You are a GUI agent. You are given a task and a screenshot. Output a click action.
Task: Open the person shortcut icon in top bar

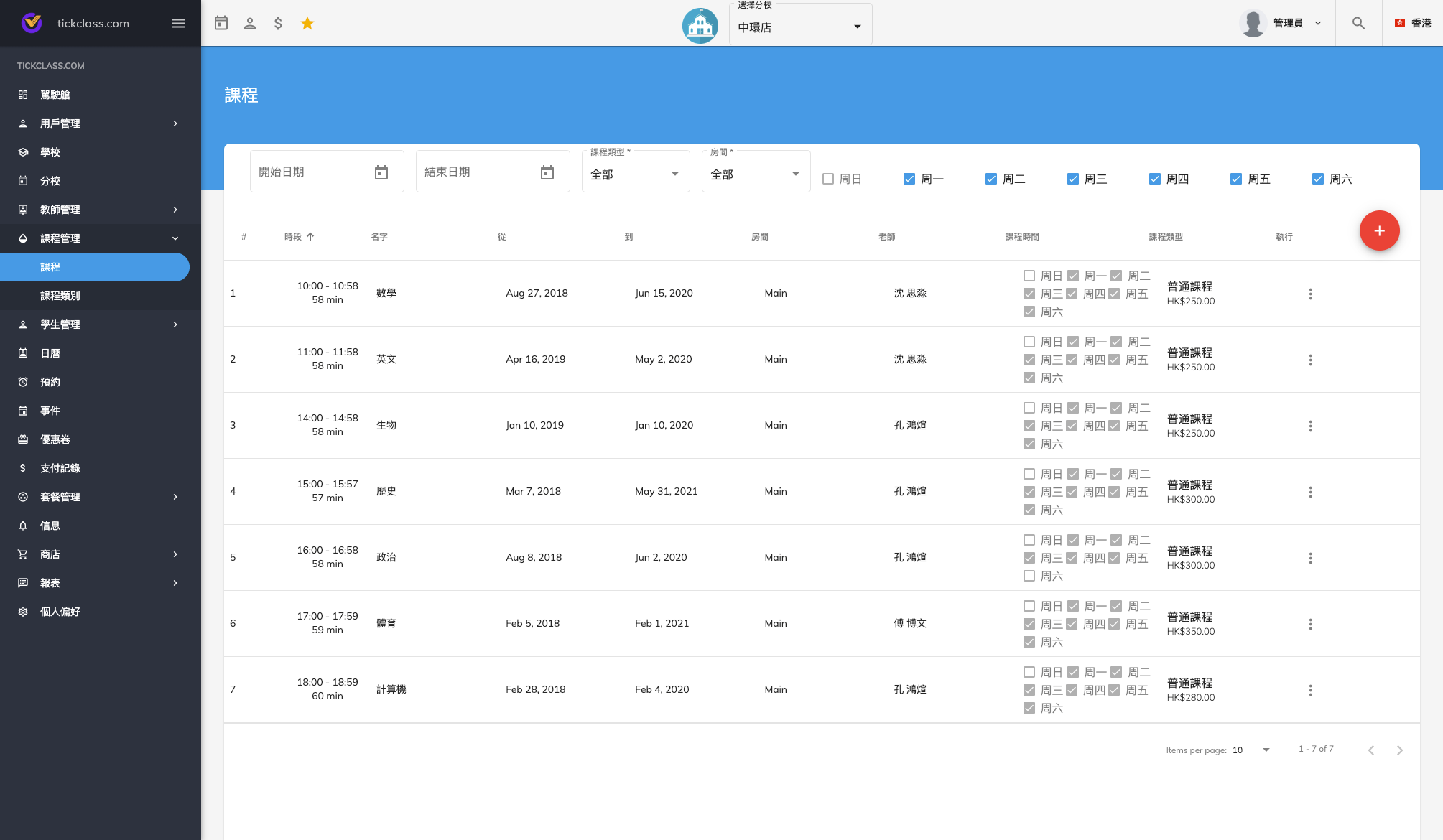click(250, 23)
